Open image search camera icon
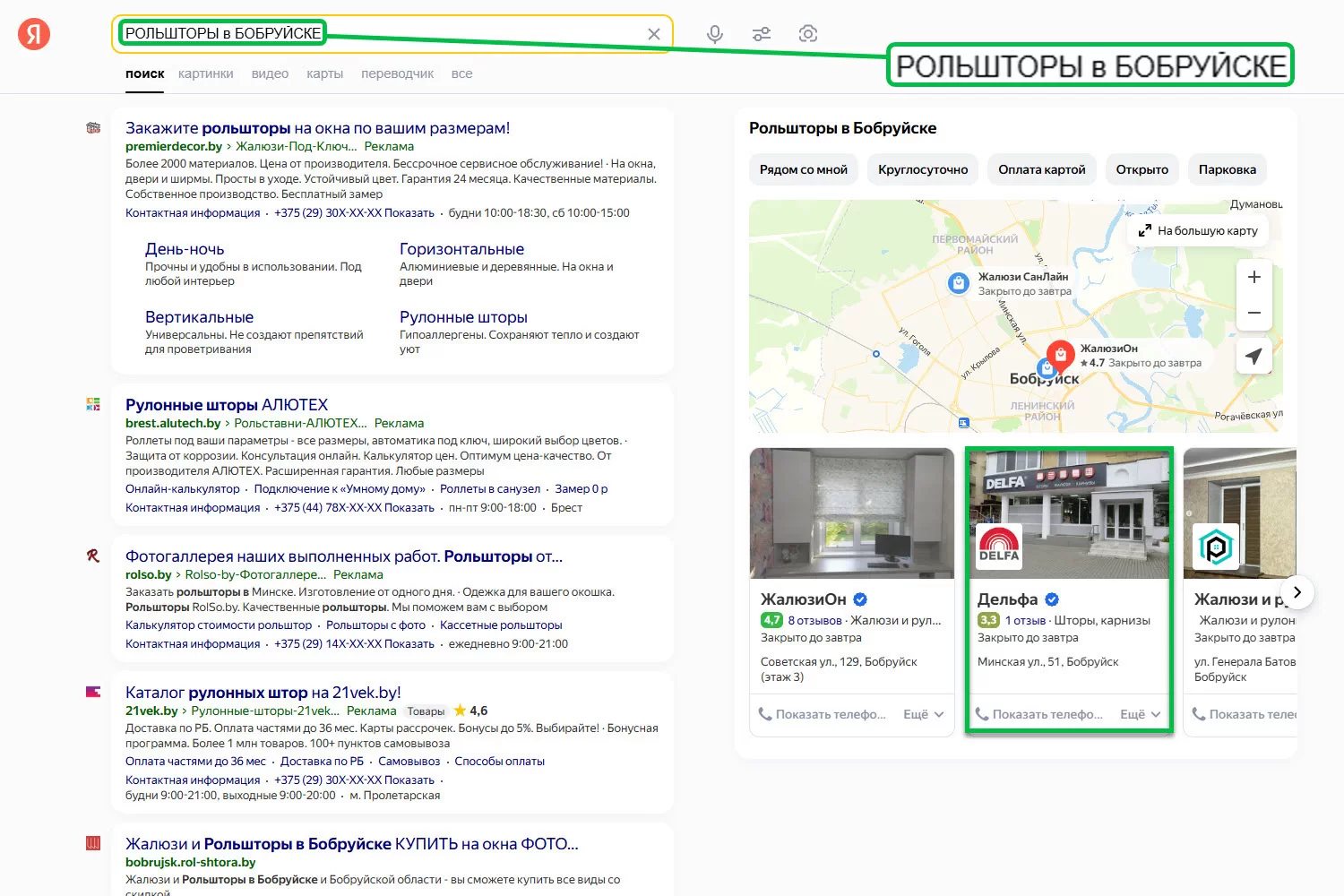The image size is (1344, 896). pyautogui.click(x=808, y=34)
